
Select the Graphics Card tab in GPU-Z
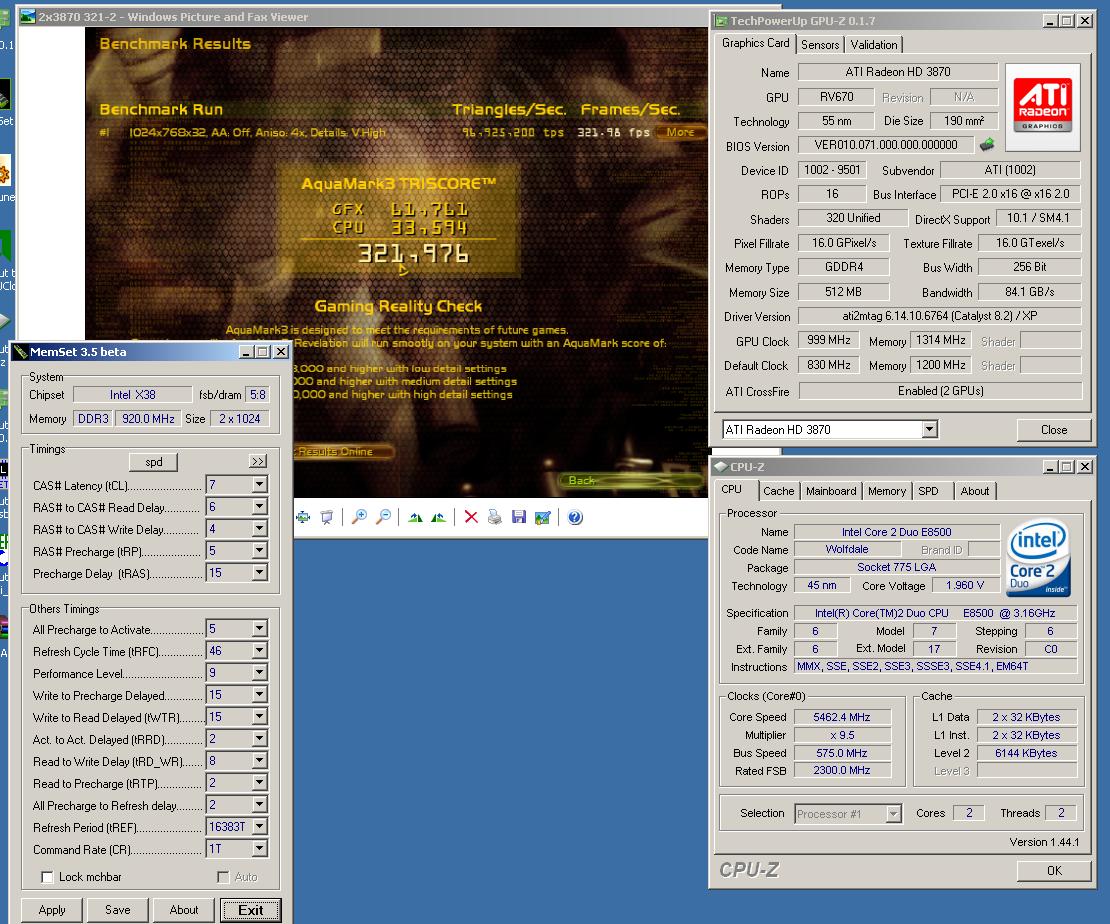pos(755,43)
